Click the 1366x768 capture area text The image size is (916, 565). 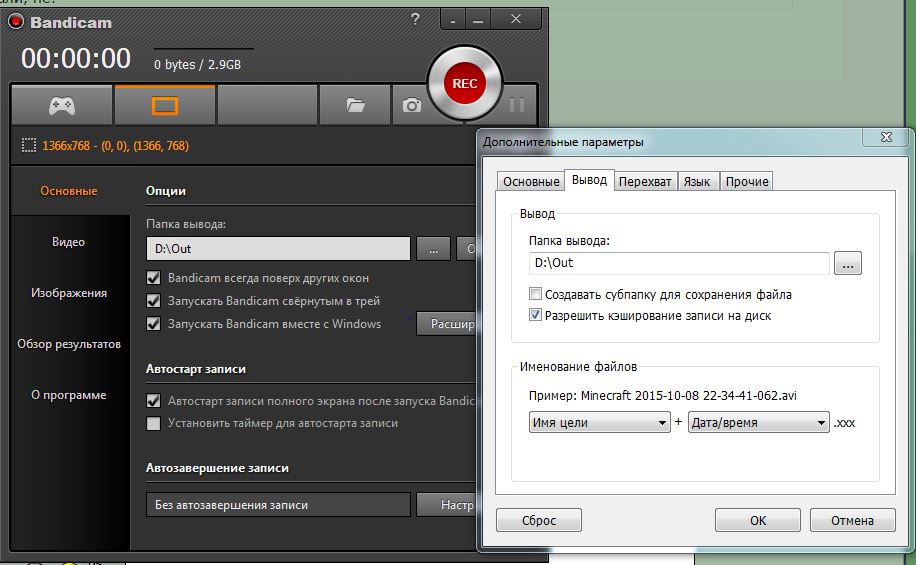[115, 145]
